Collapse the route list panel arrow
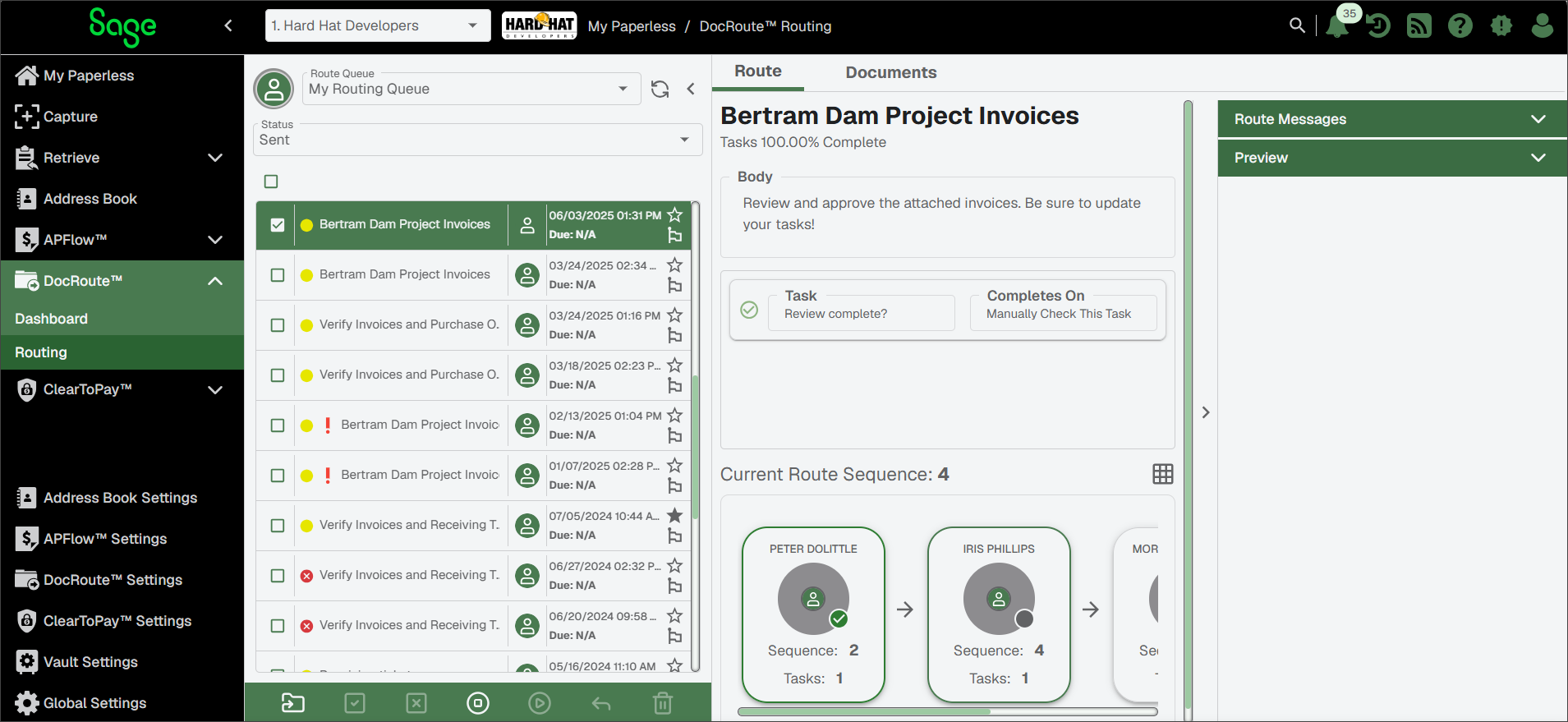 point(691,89)
